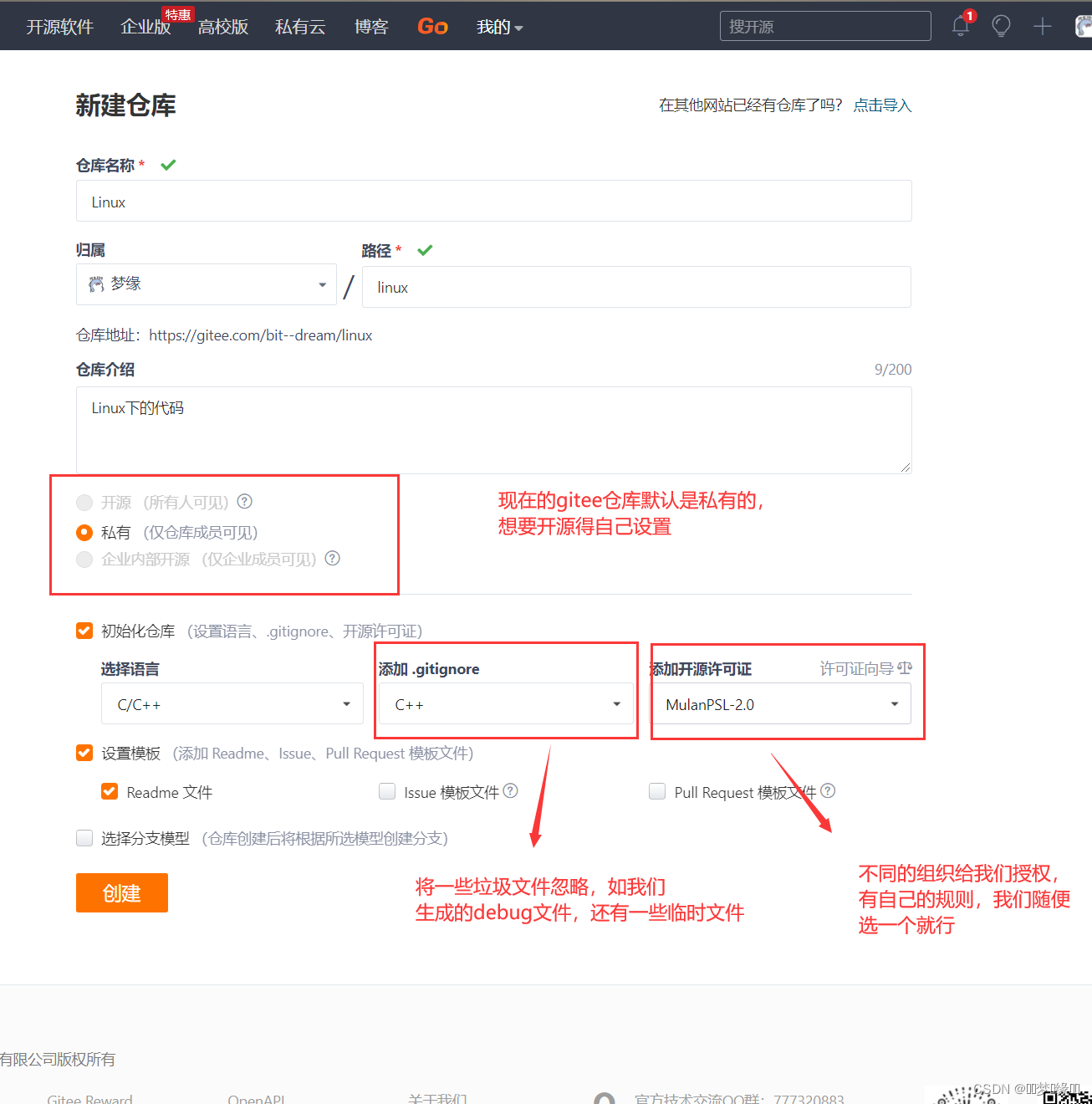The width and height of the screenshot is (1092, 1104).
Task: Click the license guide scales icon
Action: pos(905,668)
